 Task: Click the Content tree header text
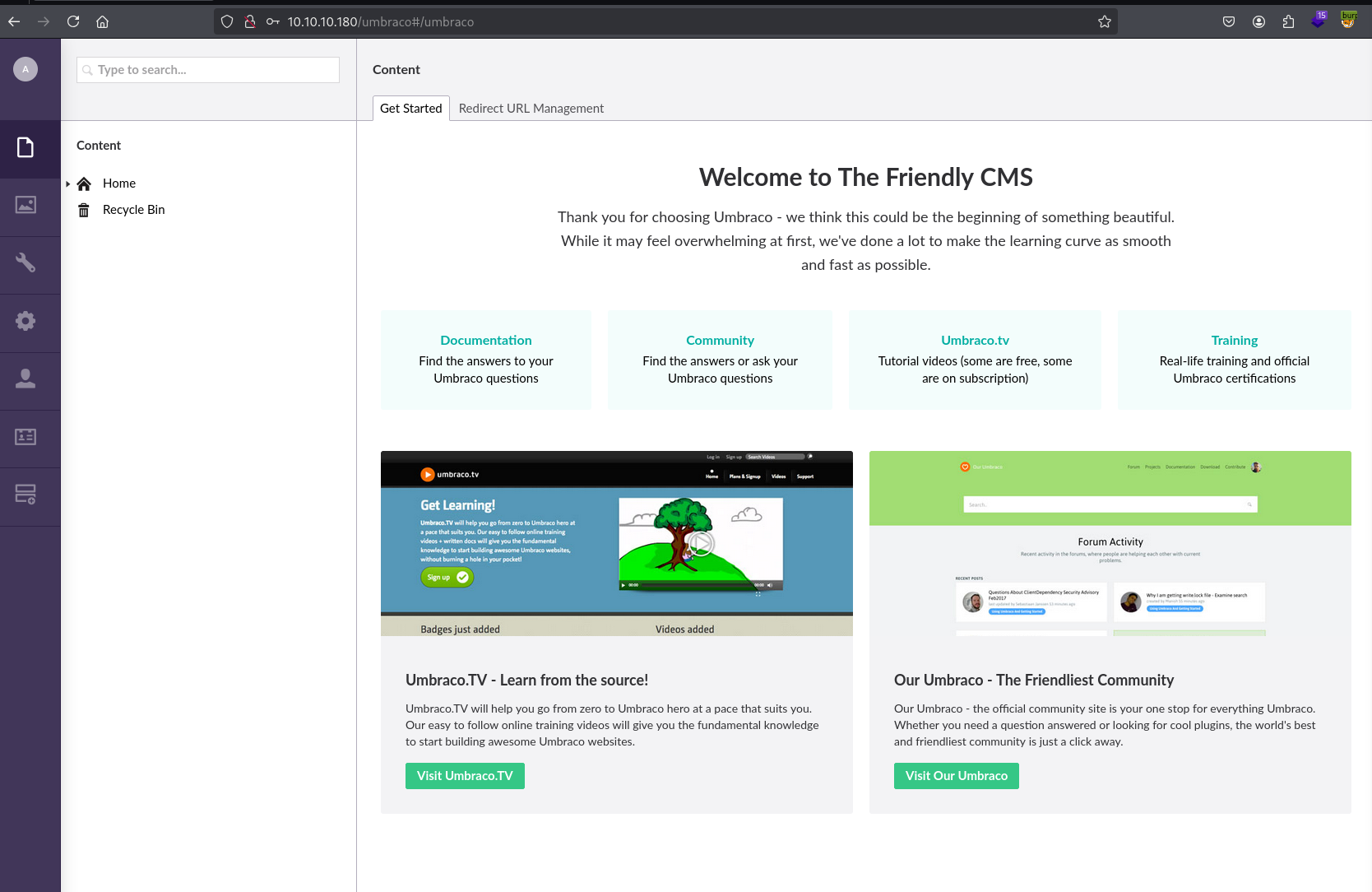point(99,146)
